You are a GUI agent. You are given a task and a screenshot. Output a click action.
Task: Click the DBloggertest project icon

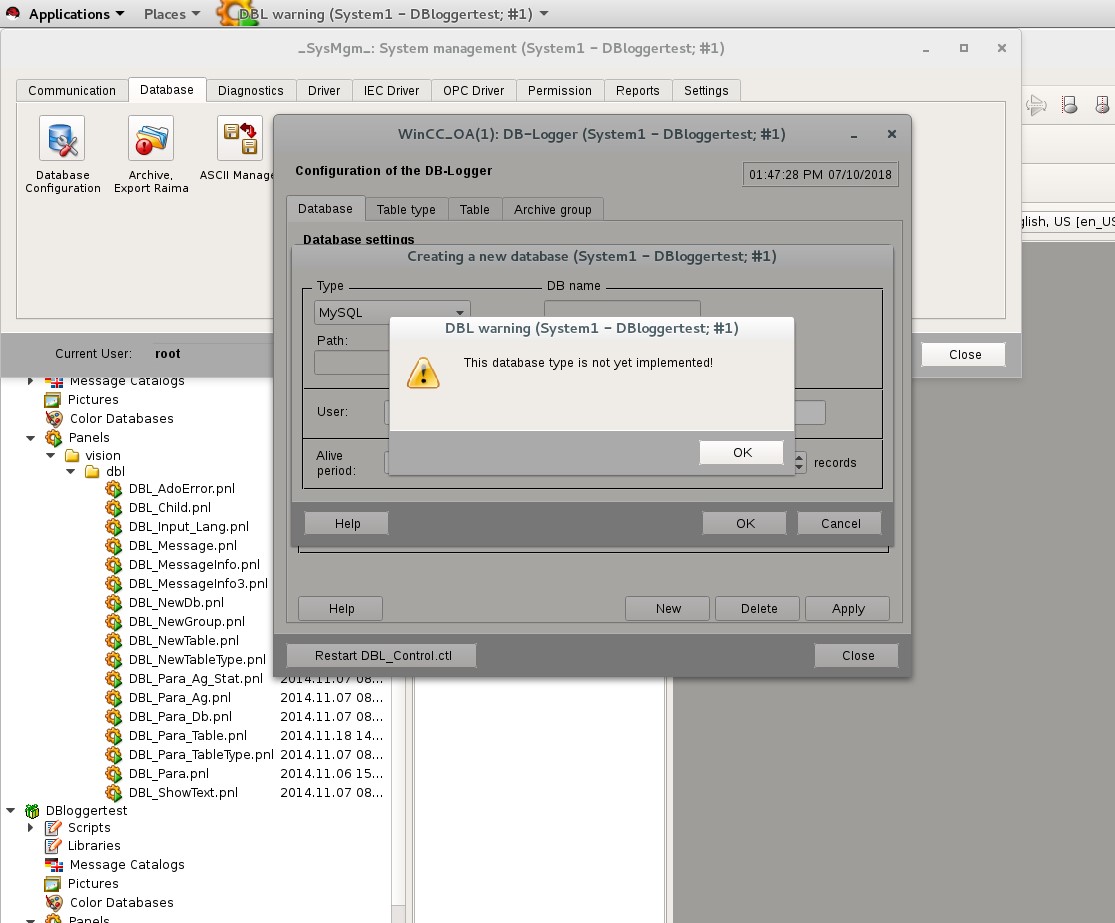point(32,810)
